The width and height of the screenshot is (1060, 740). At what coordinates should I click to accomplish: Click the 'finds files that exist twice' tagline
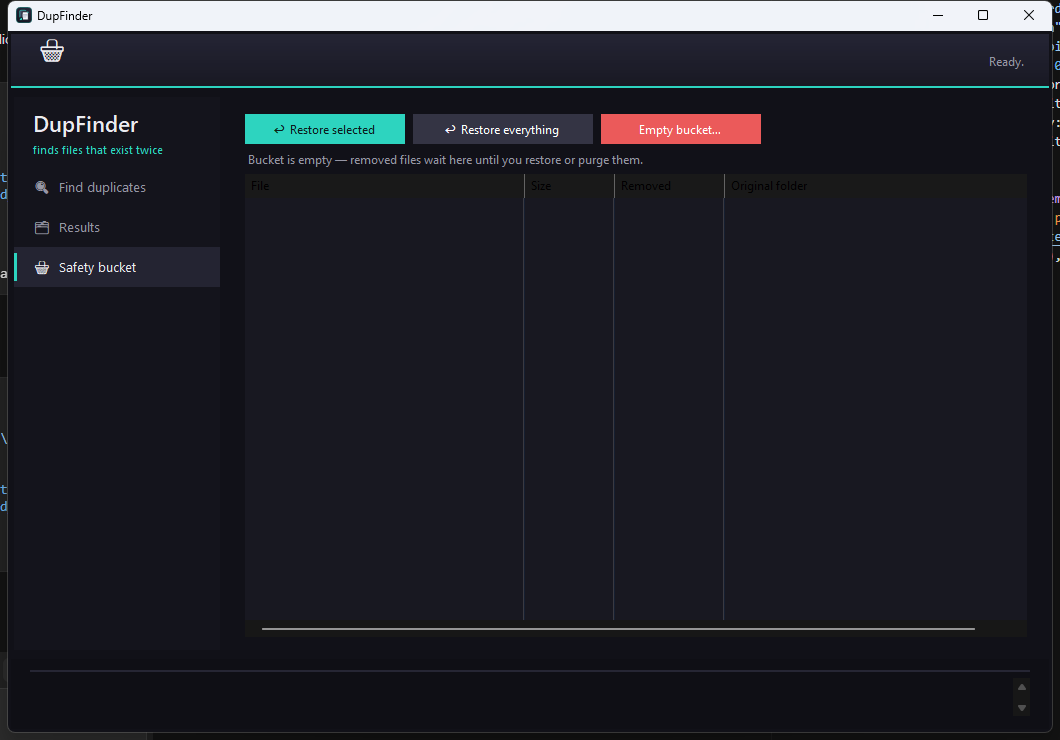pos(98,150)
